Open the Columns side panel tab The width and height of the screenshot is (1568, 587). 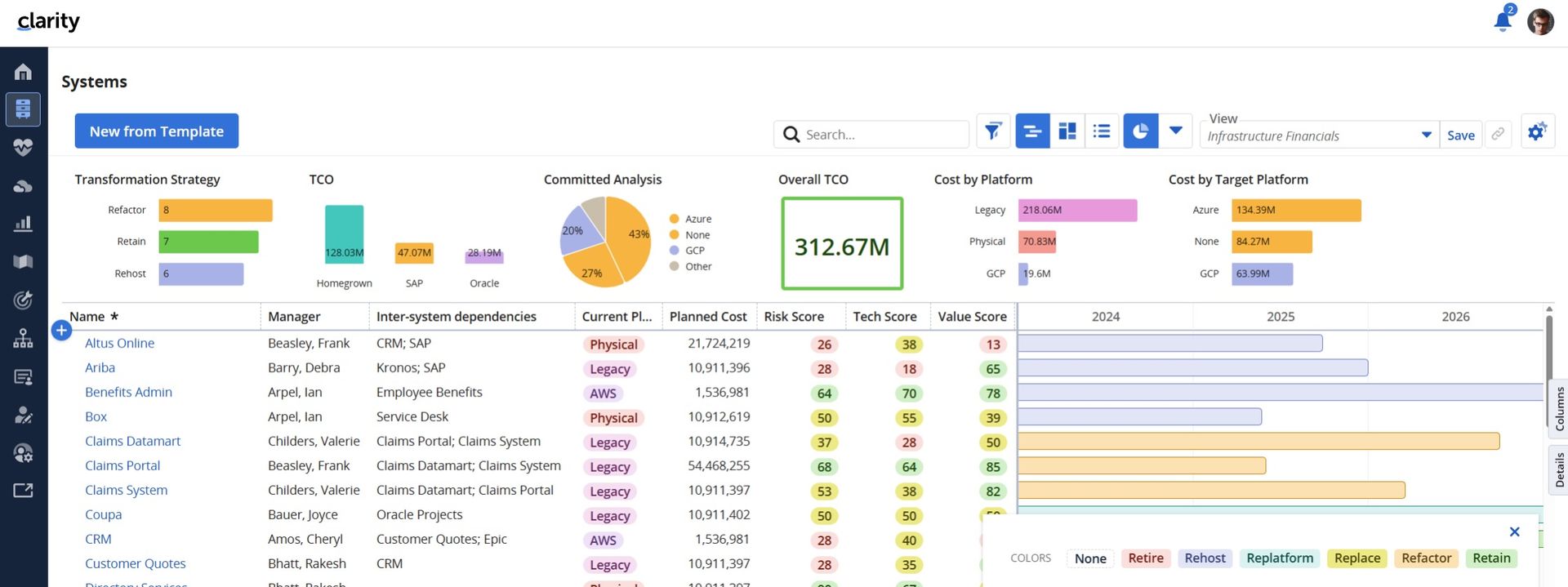pos(1559,408)
